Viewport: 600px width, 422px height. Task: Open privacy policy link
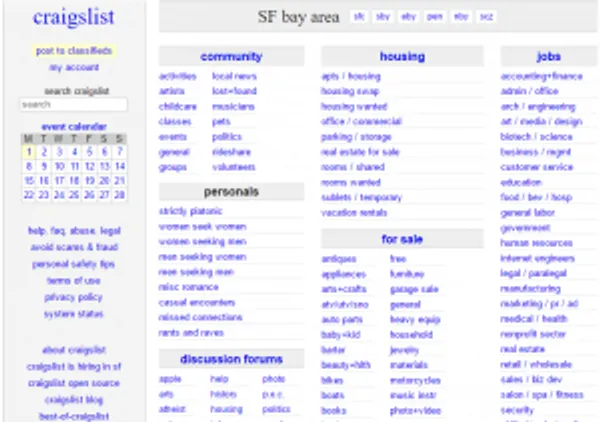coord(73,297)
